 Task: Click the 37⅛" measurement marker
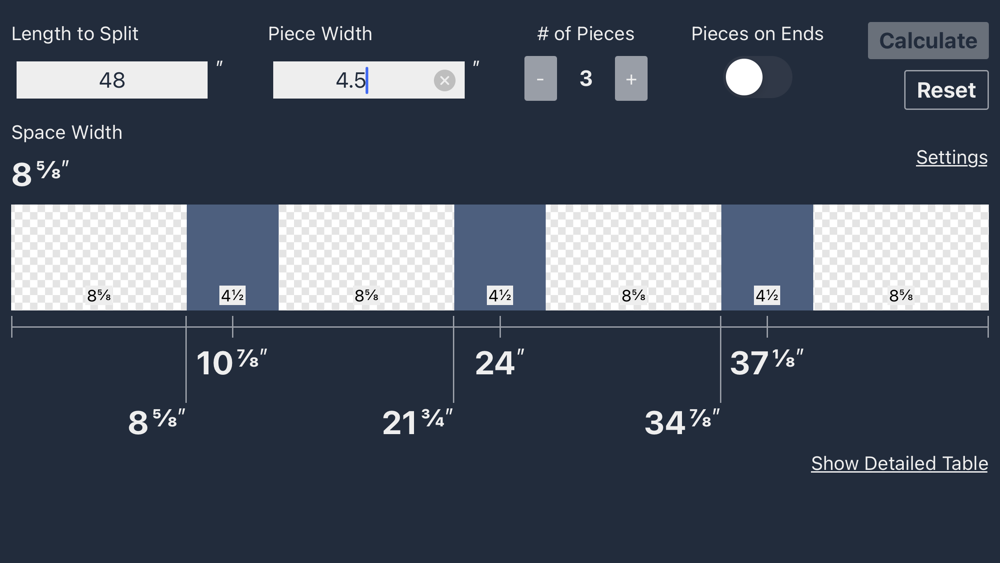pos(767,362)
